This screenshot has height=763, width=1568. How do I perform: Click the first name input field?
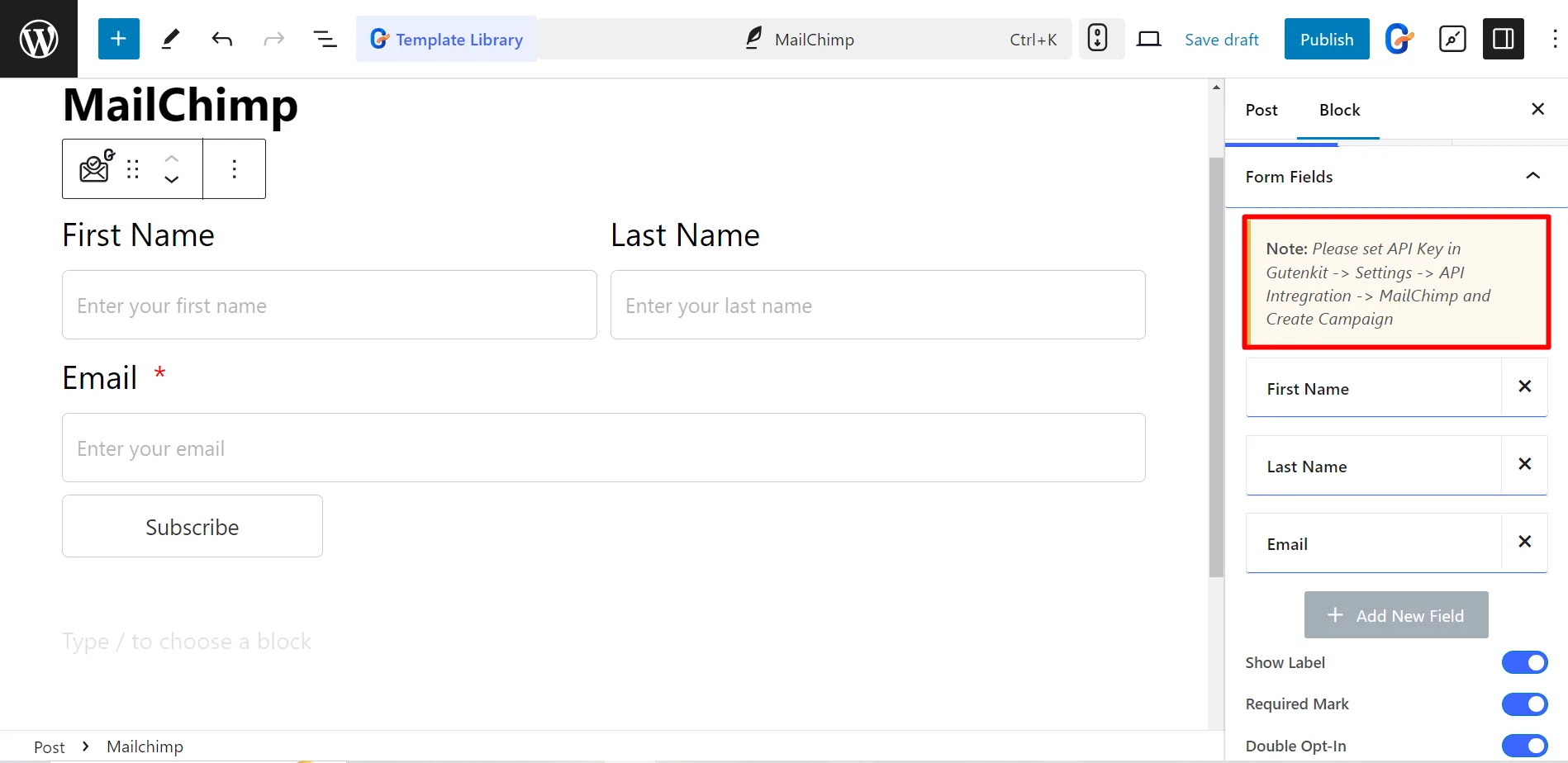tap(330, 305)
